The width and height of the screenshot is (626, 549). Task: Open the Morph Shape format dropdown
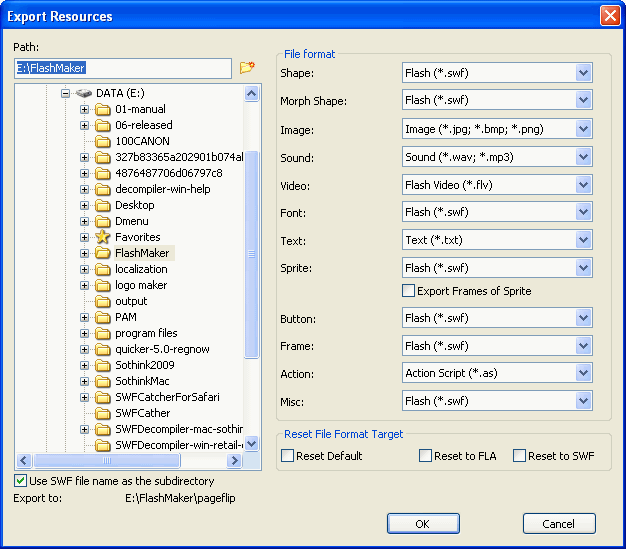coord(583,100)
